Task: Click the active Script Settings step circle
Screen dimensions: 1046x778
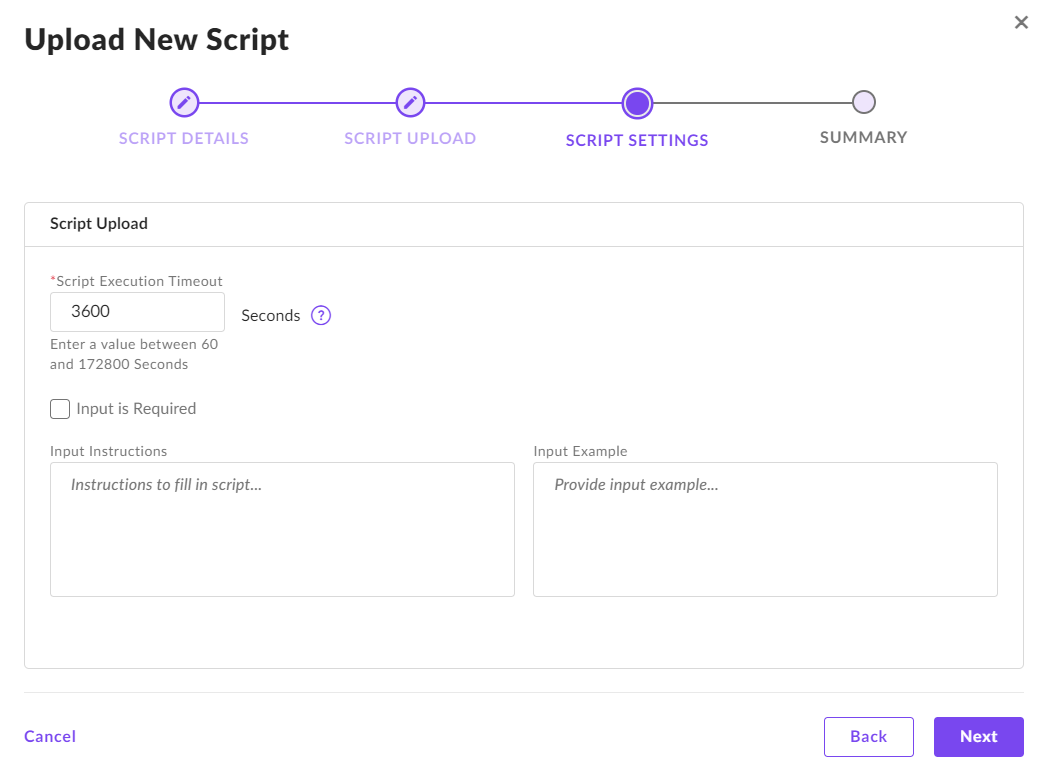Action: (x=637, y=103)
